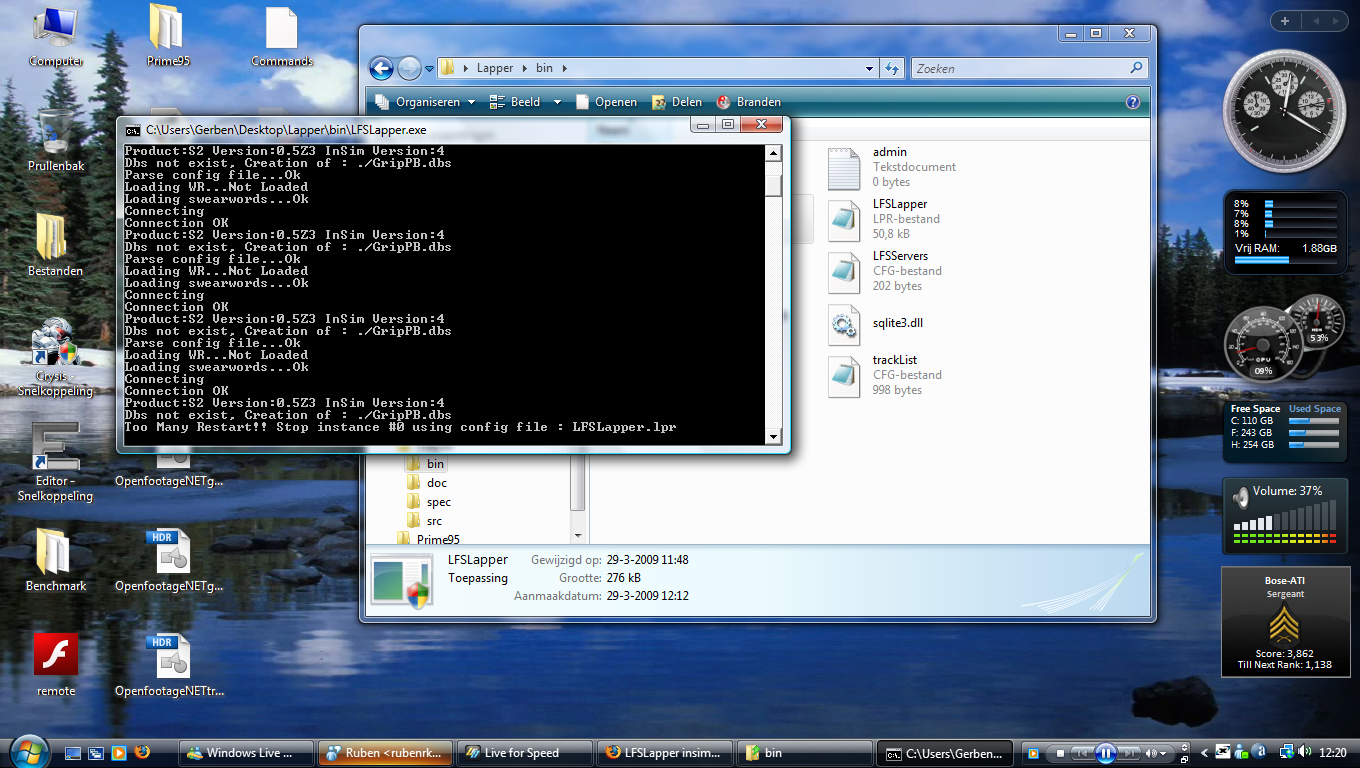Viewport: 1360px width, 768px height.
Task: Add gadgets with sidebar plus button
Action: 1285,20
